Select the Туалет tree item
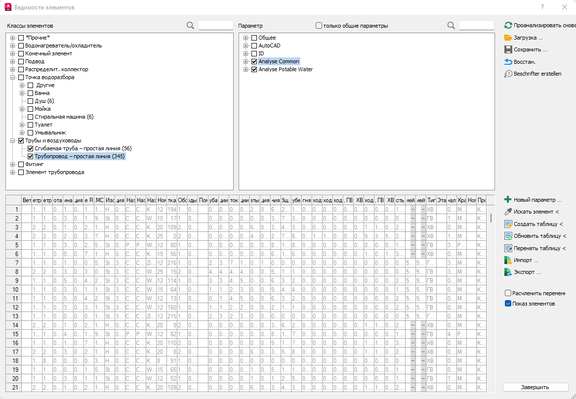Viewport: 576px width, 399px height. 43,125
